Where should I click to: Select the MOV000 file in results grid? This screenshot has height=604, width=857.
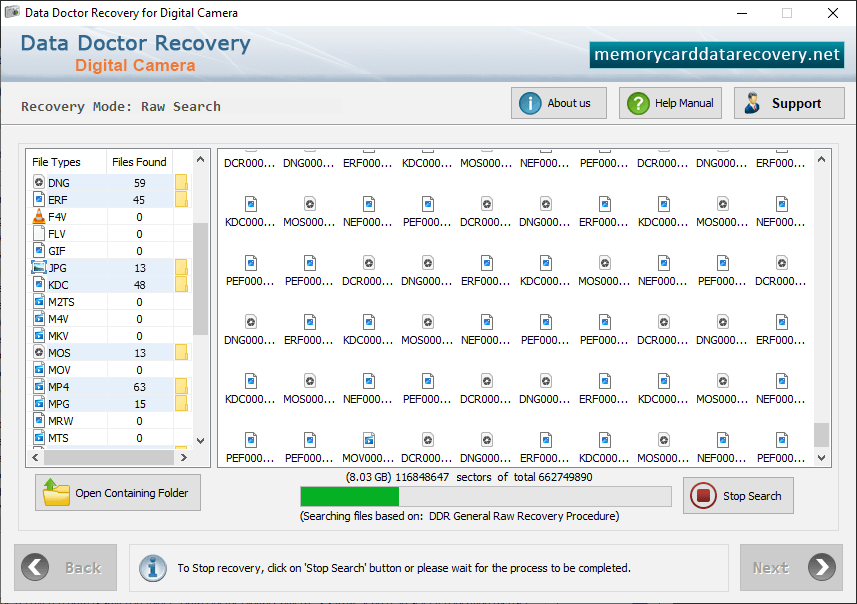[368, 448]
